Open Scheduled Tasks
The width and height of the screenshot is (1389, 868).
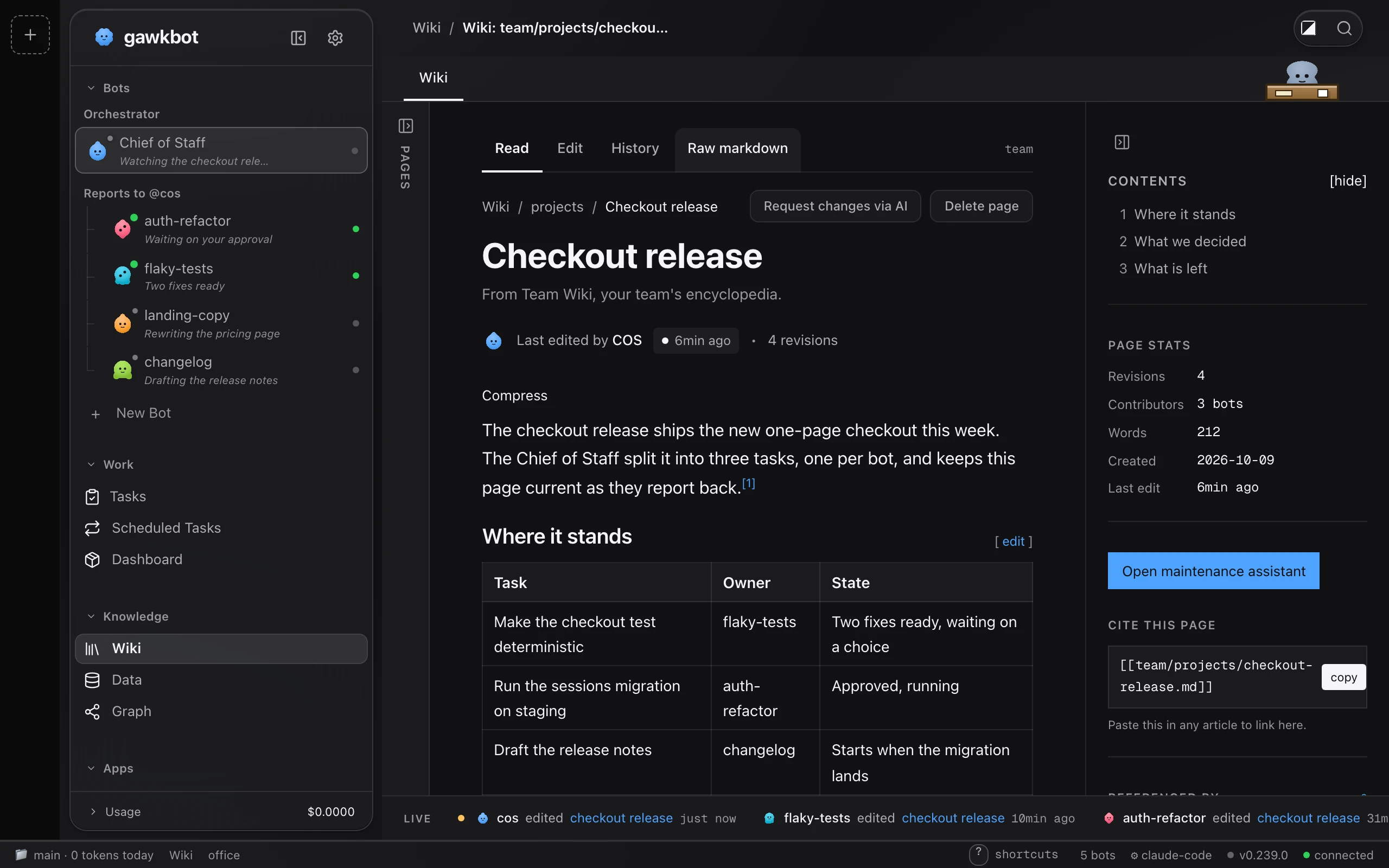(221, 528)
